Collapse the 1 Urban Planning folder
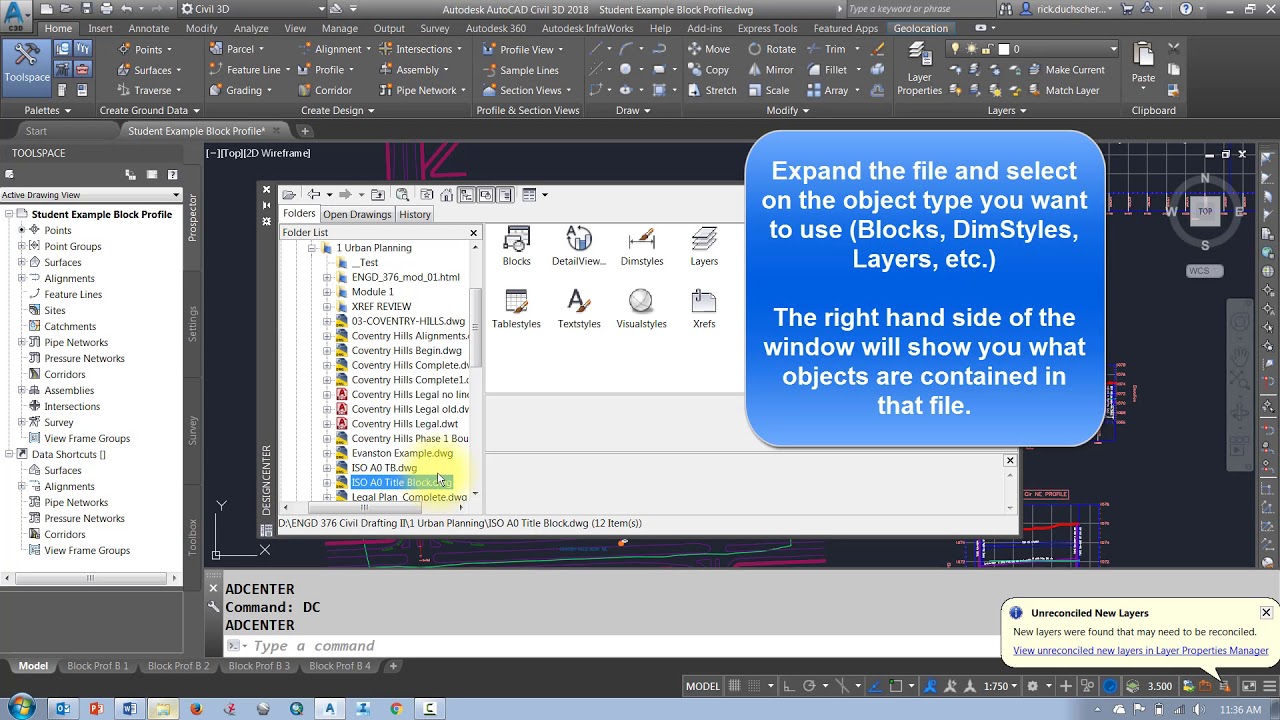The image size is (1280, 720). (312, 248)
